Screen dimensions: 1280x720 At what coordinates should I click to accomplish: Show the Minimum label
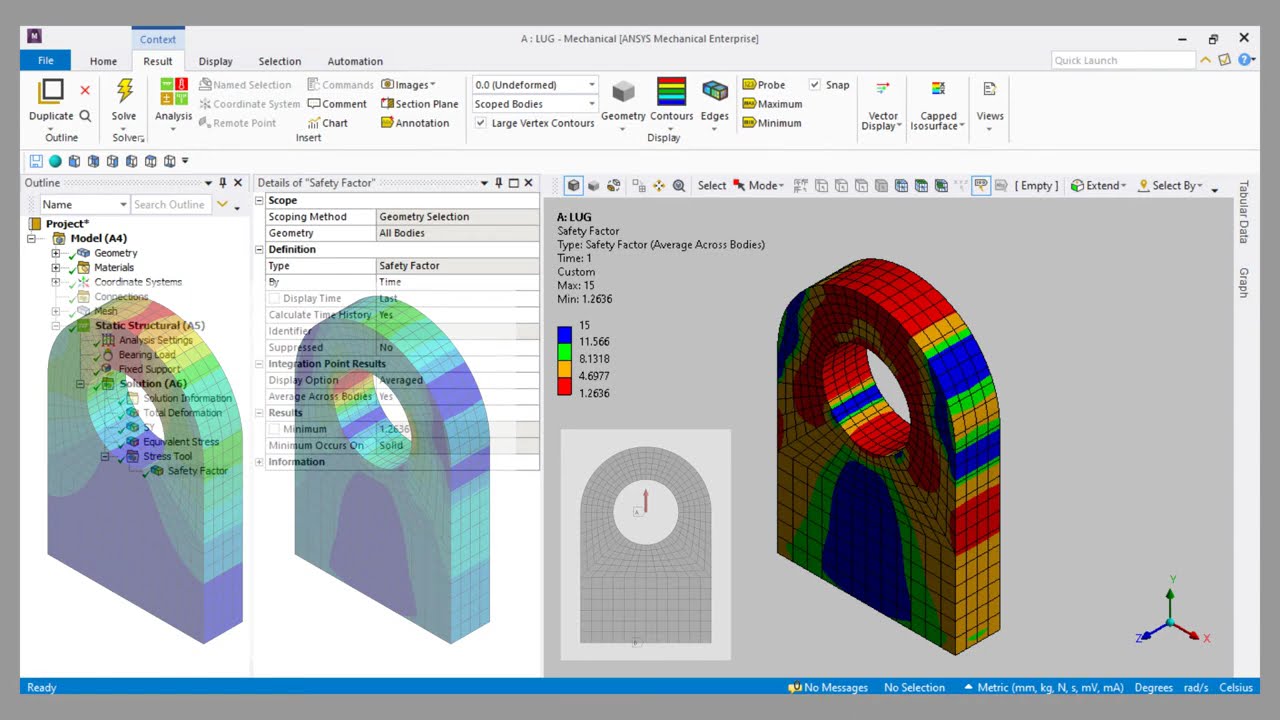[771, 123]
